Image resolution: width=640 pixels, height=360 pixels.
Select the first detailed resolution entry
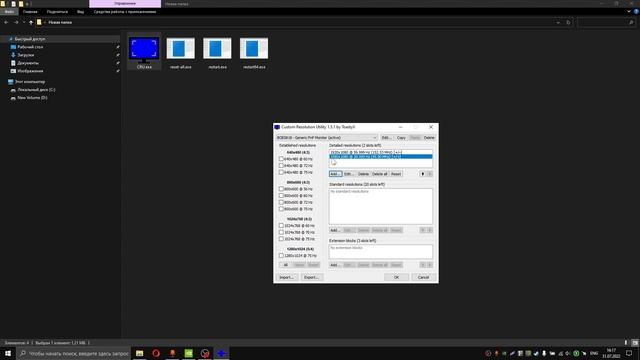[x=380, y=152]
